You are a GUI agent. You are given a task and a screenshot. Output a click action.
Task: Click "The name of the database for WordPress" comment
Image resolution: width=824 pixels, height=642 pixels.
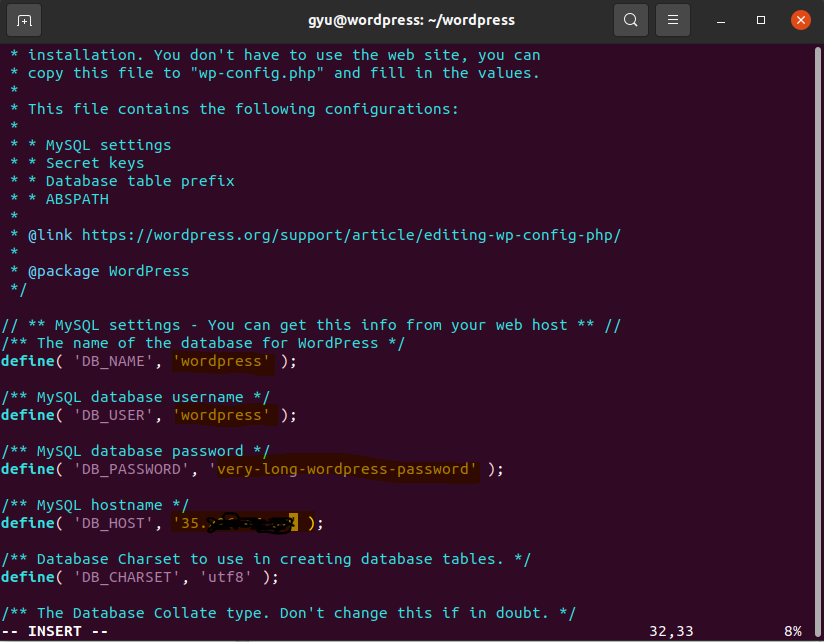[203, 343]
